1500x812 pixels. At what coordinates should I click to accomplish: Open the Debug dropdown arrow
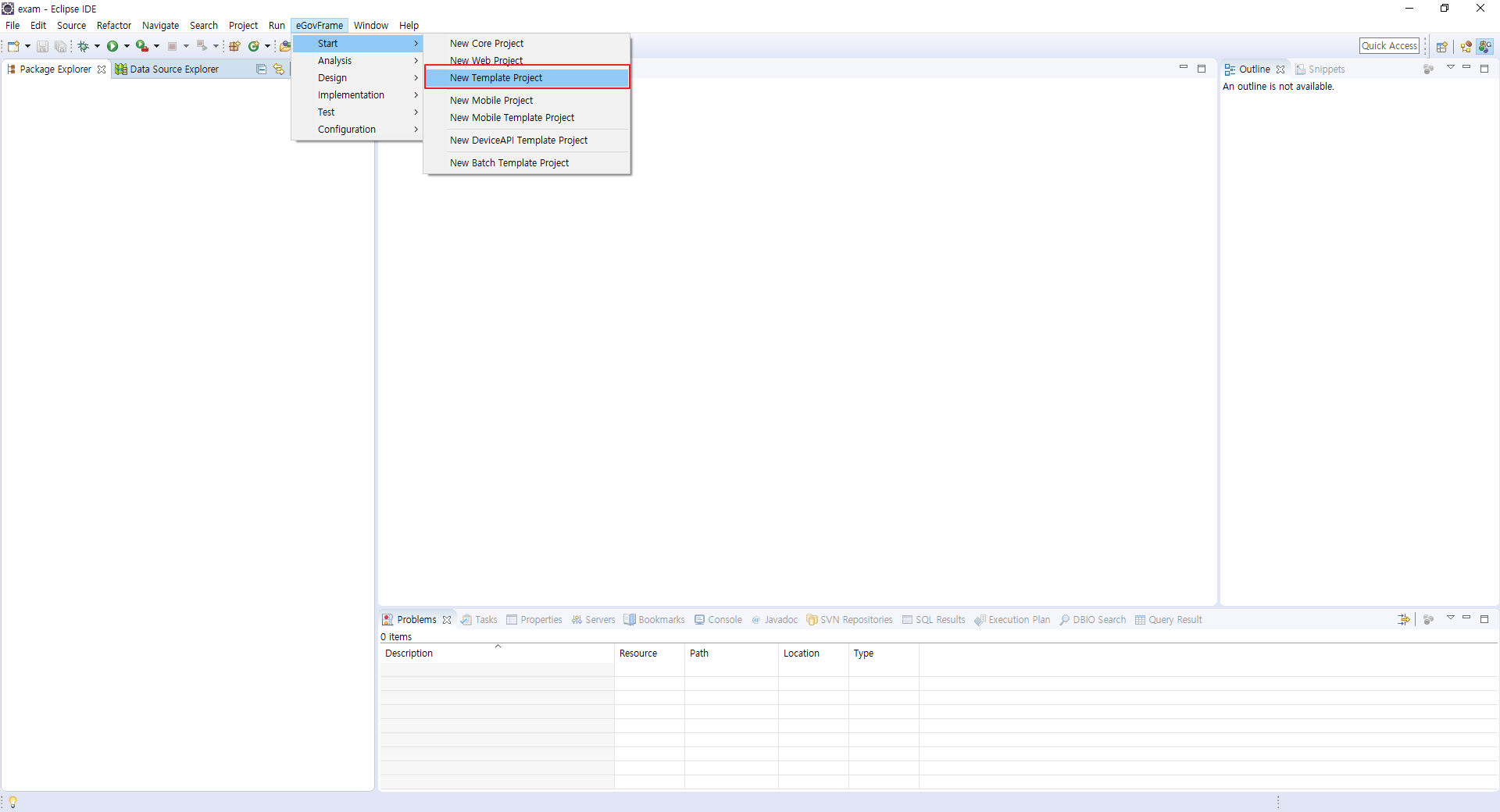click(x=97, y=46)
